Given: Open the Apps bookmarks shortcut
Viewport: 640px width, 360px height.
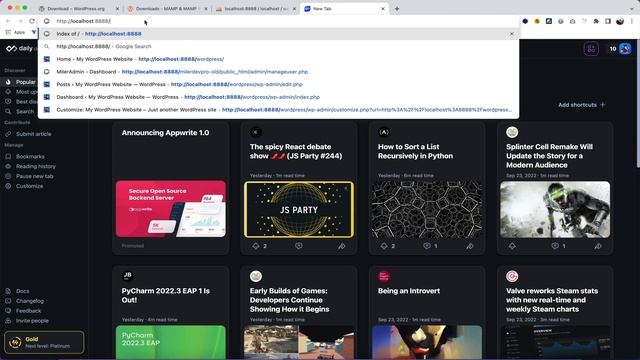Looking at the screenshot, I should coord(15,32).
